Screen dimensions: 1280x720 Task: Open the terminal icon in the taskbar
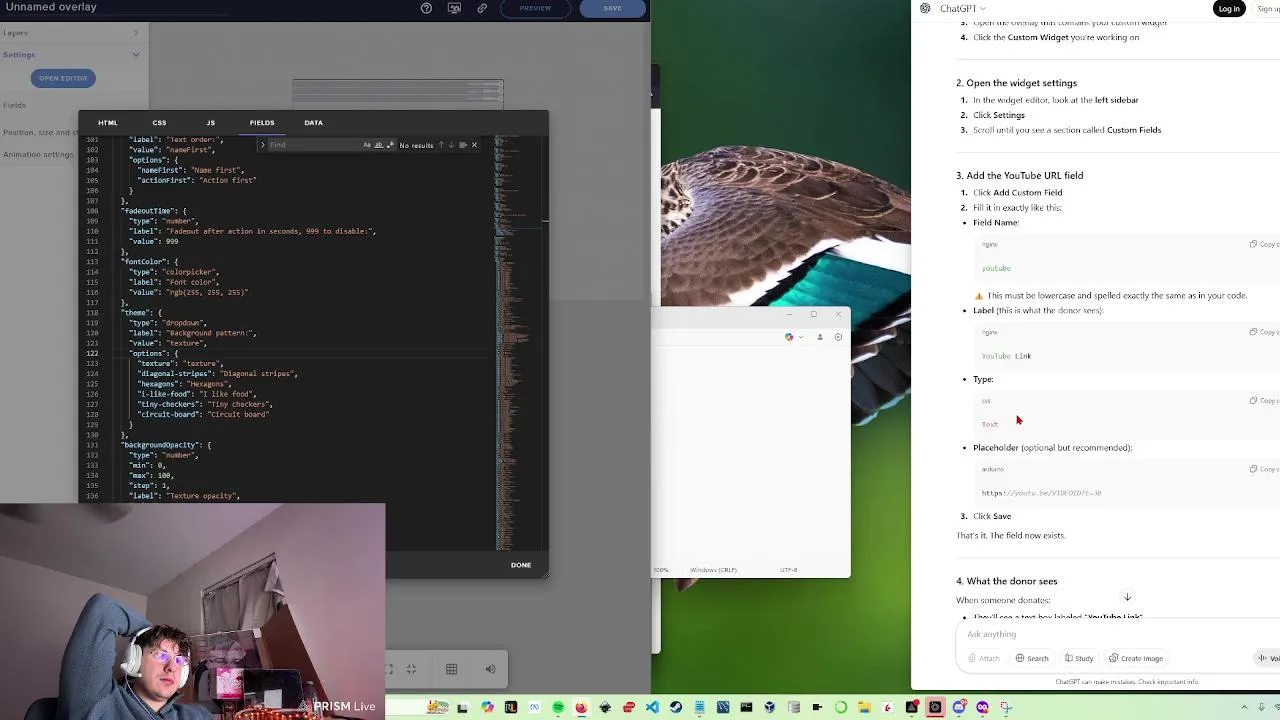pos(746,707)
